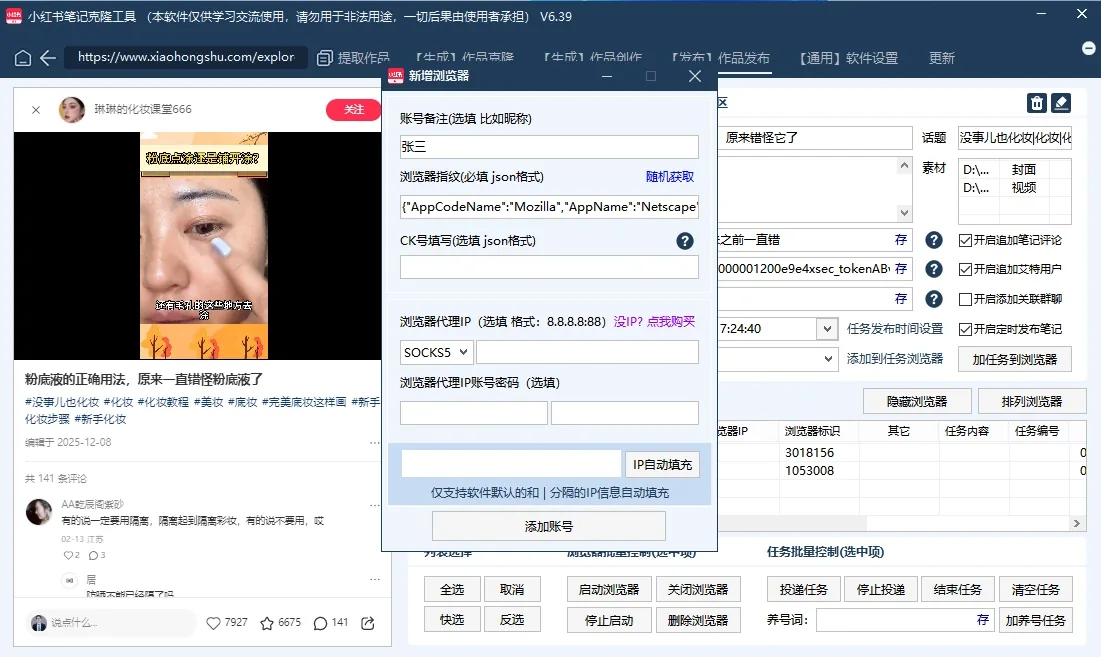Click help icon beside 之前一直错 field
The height and width of the screenshot is (657, 1101).
click(933, 240)
